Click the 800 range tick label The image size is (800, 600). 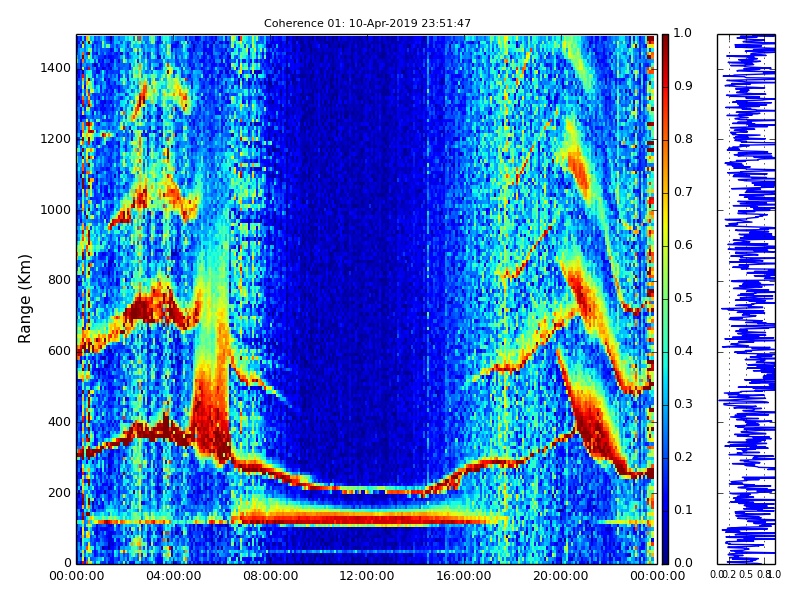pos(59,280)
